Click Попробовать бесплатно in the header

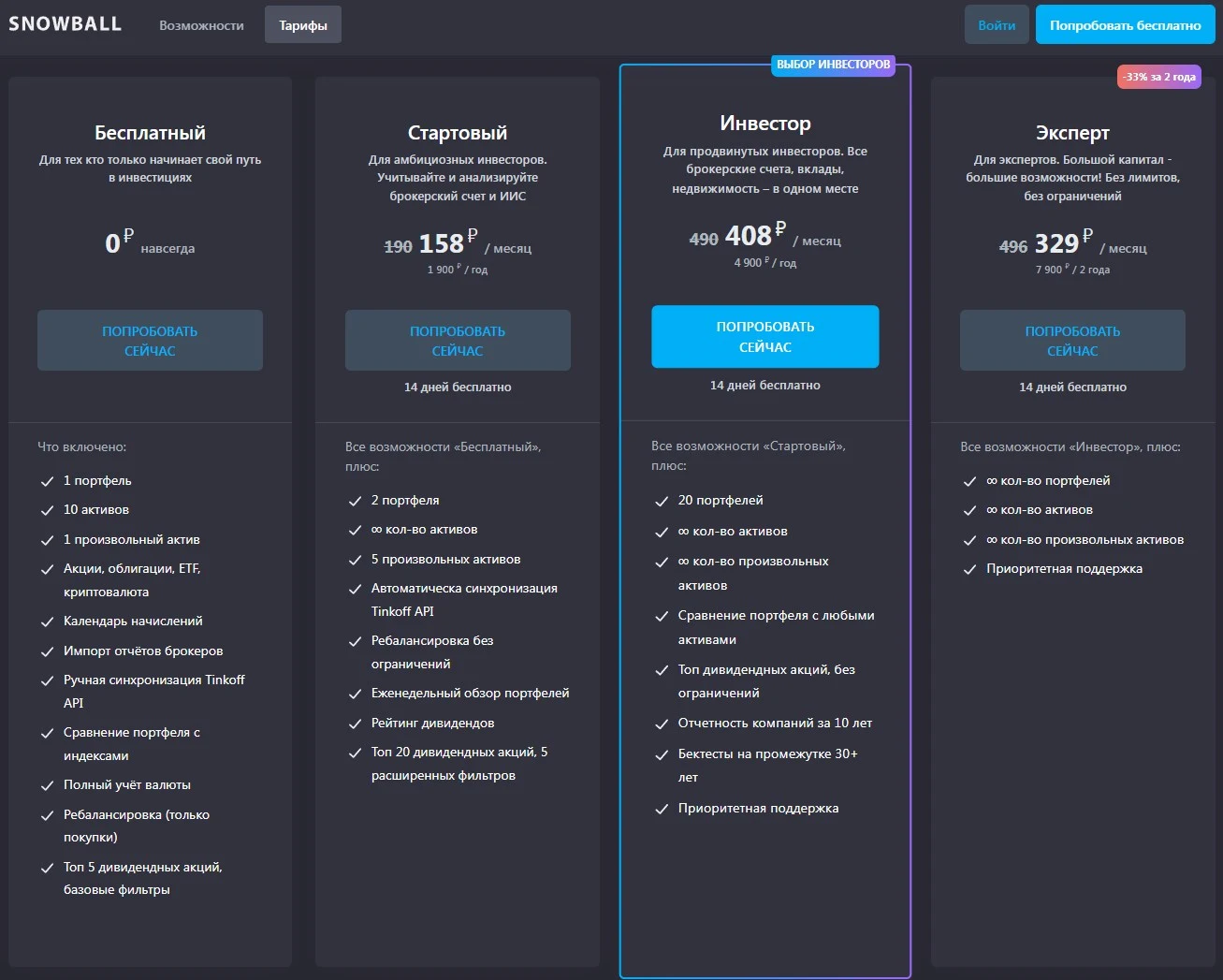click(1125, 25)
